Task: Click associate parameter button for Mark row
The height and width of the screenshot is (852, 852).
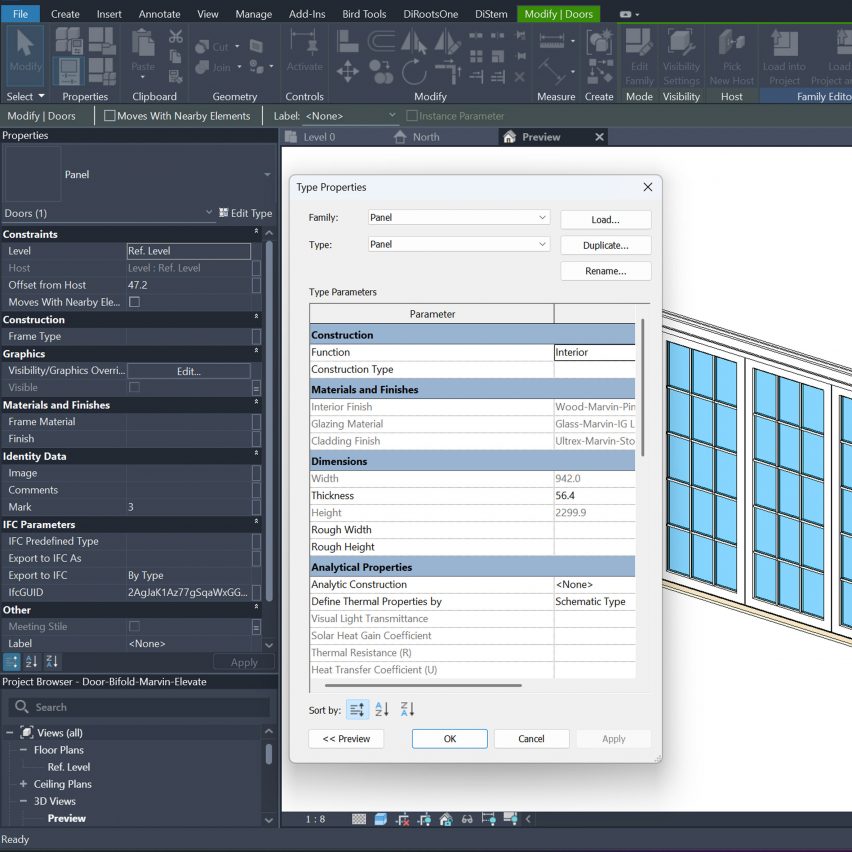Action: click(256, 507)
